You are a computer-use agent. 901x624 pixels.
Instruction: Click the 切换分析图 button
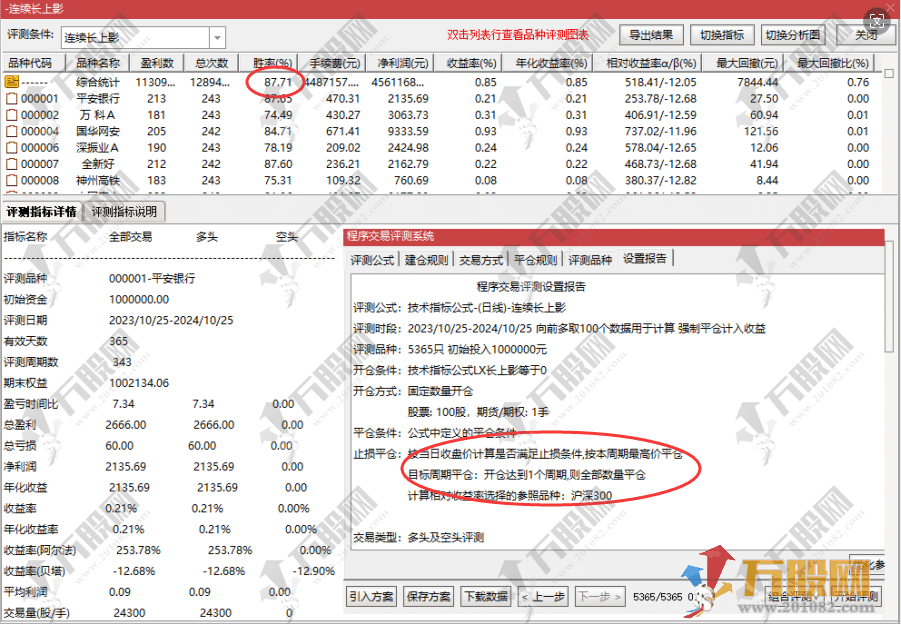(793, 35)
